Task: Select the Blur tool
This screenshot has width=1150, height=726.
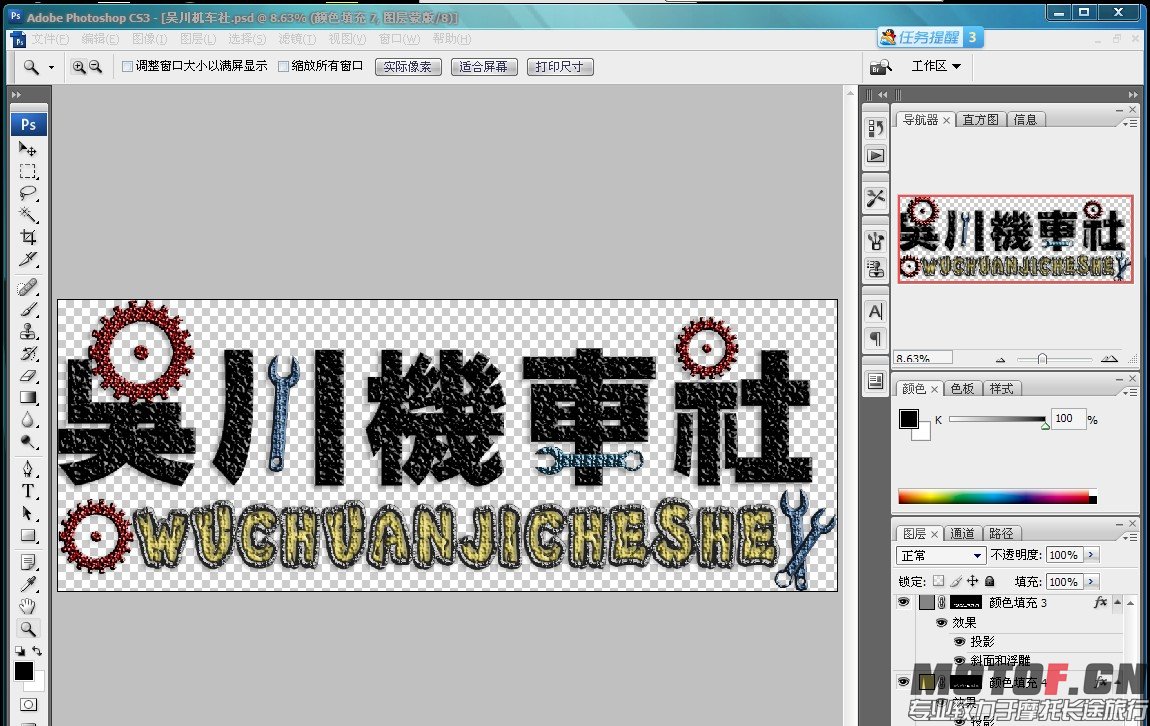Action: pyautogui.click(x=28, y=419)
